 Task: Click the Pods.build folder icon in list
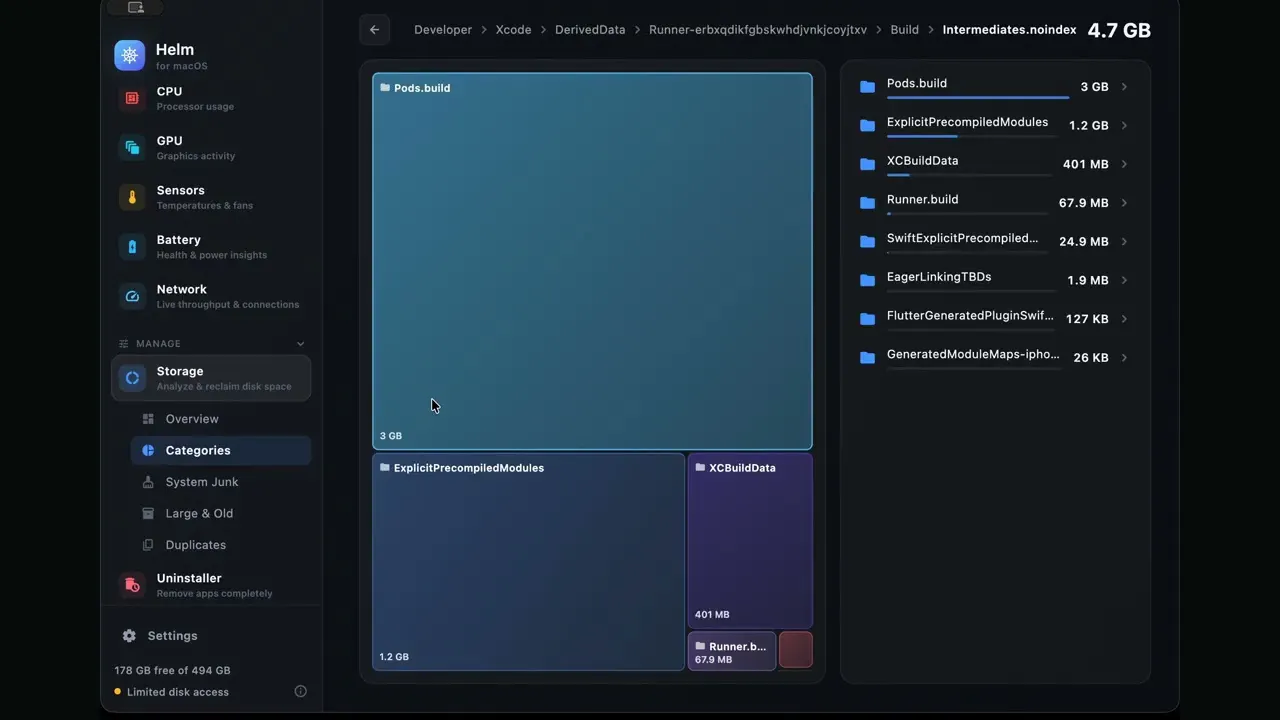(x=867, y=87)
